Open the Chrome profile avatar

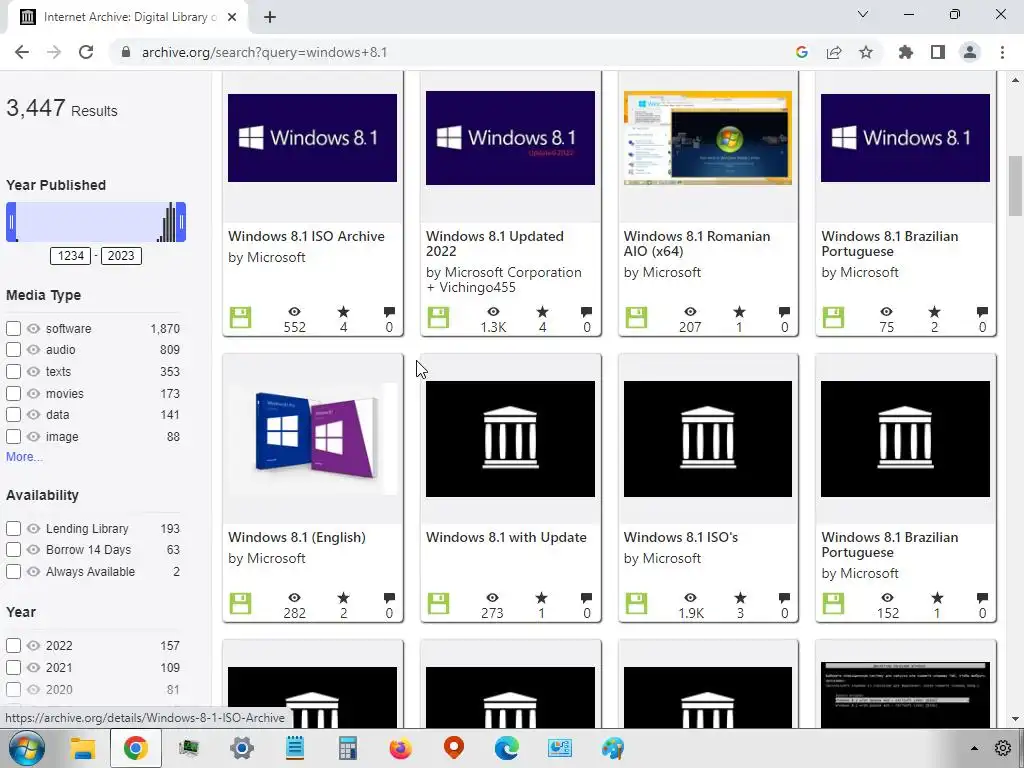[x=970, y=52]
